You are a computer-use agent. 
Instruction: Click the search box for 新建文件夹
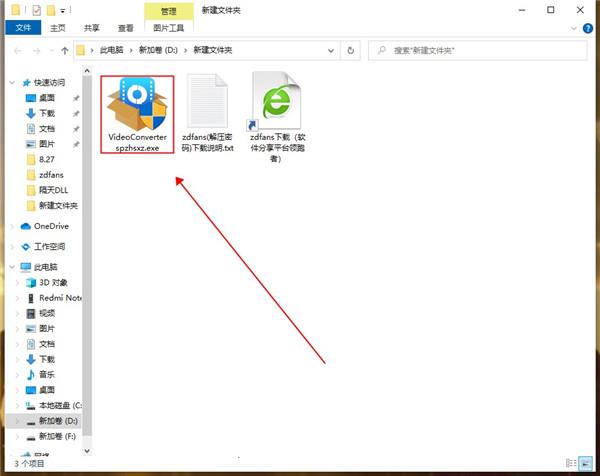478,51
